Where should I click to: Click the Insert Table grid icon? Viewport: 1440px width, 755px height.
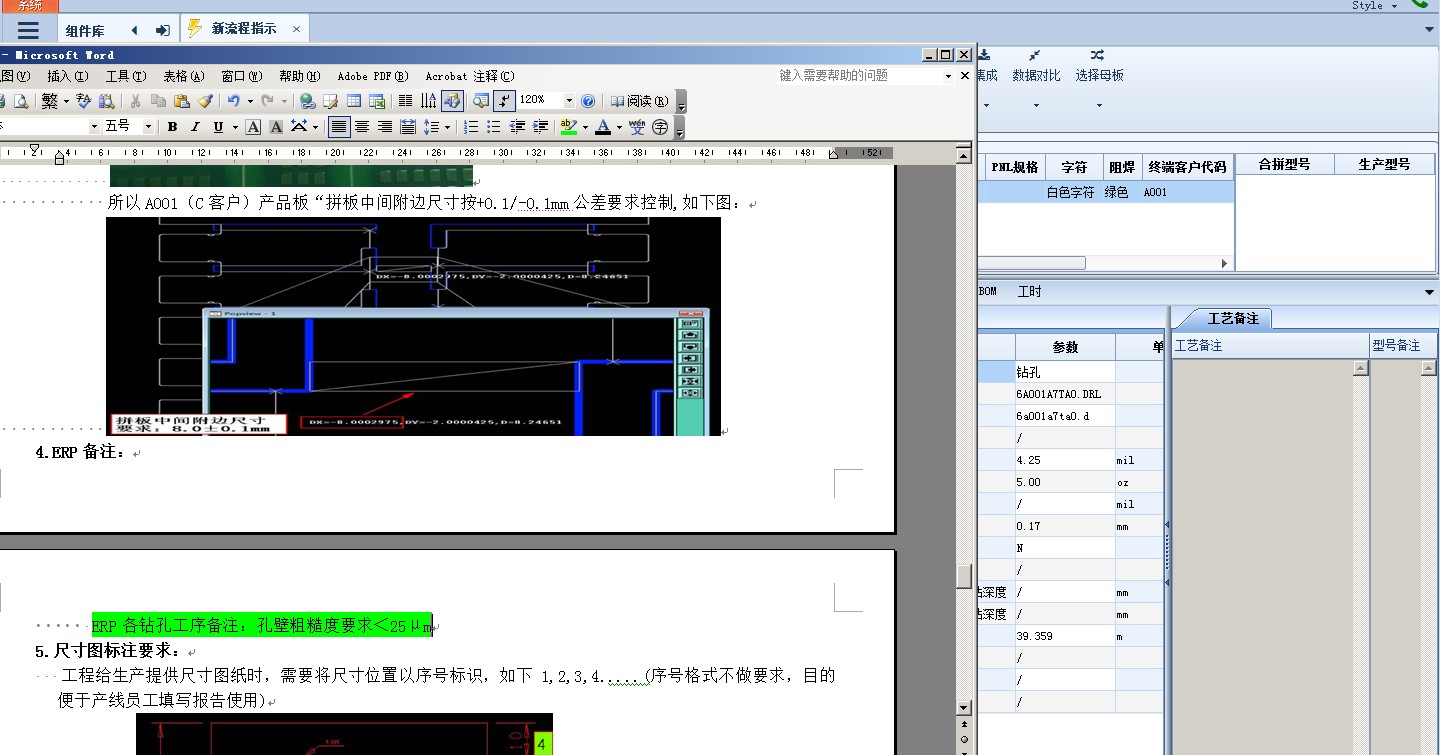(353, 101)
